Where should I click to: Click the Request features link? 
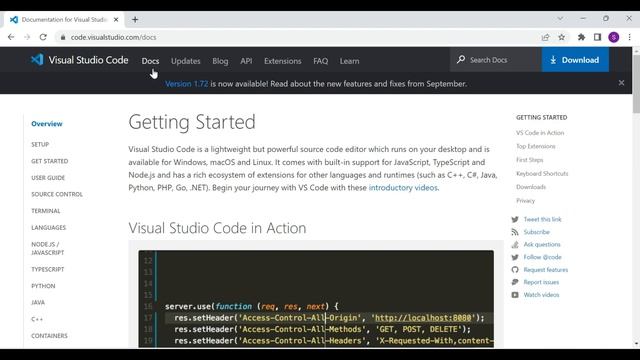pos(546,270)
